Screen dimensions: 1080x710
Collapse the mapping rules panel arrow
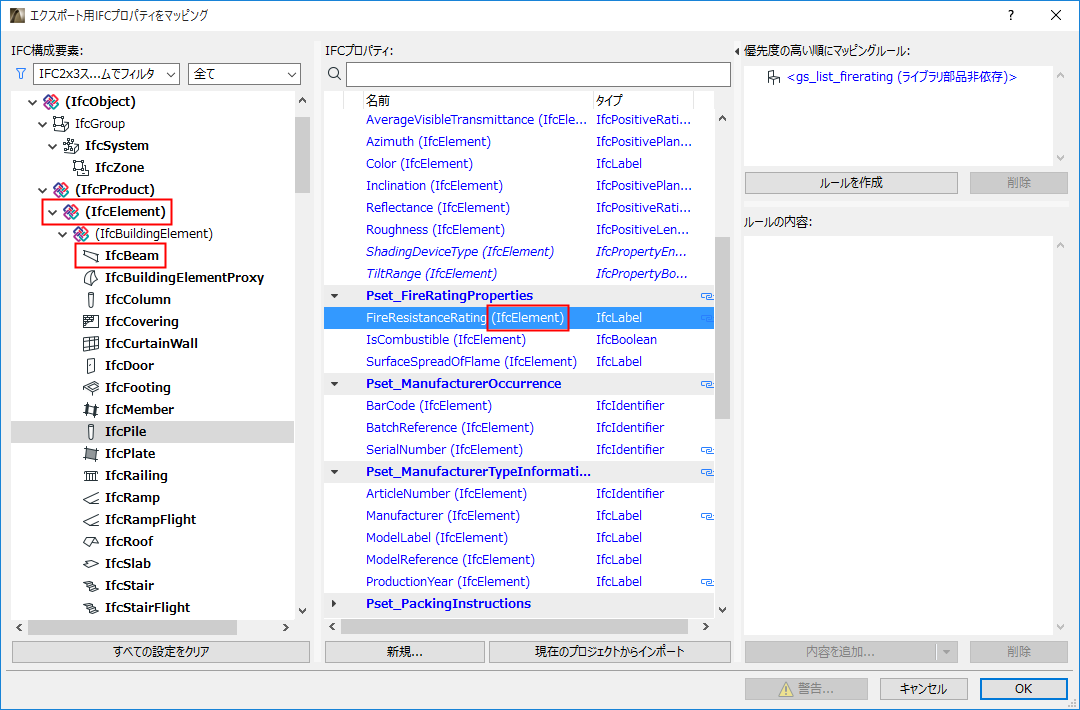coord(737,51)
